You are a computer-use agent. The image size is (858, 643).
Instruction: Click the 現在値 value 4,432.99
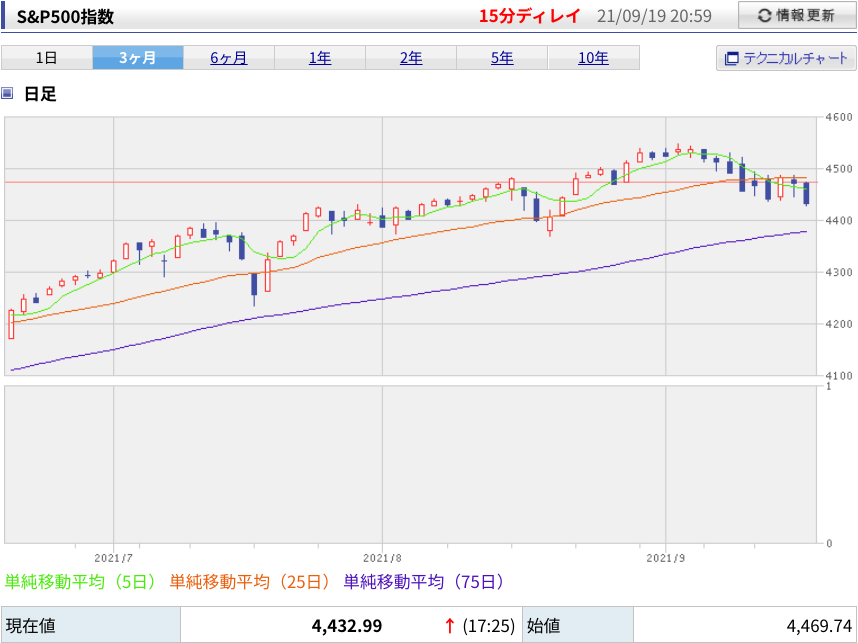(x=347, y=625)
